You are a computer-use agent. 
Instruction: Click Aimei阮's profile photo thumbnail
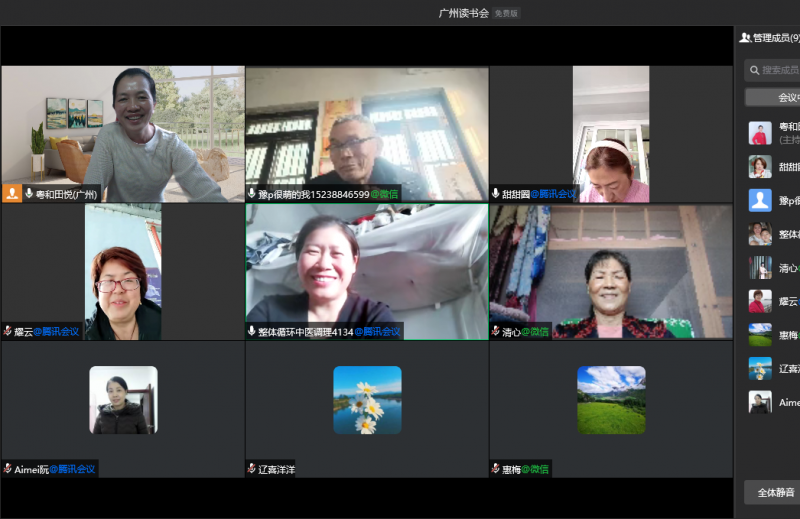pos(123,399)
